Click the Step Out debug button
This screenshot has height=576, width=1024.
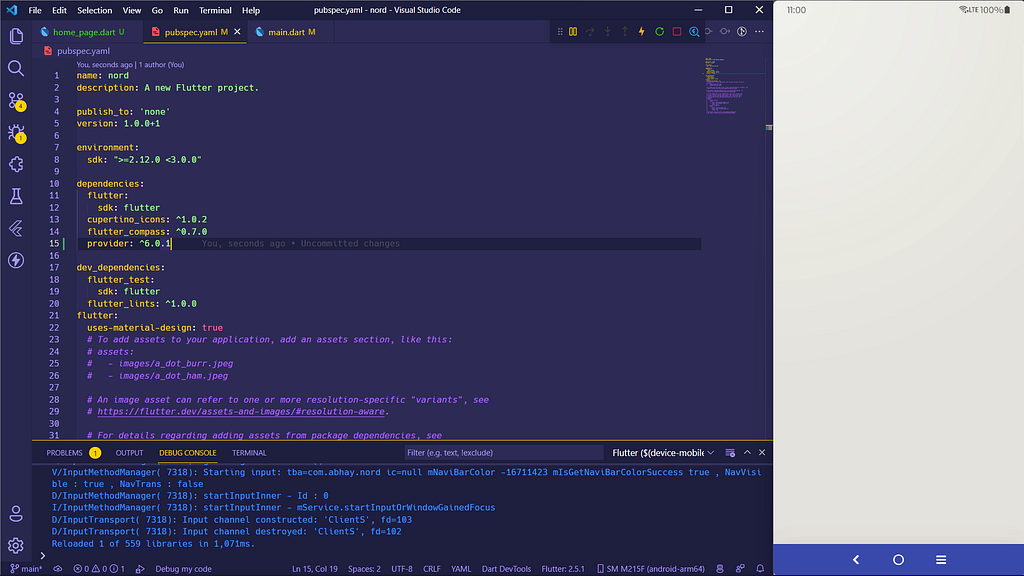[x=624, y=31]
